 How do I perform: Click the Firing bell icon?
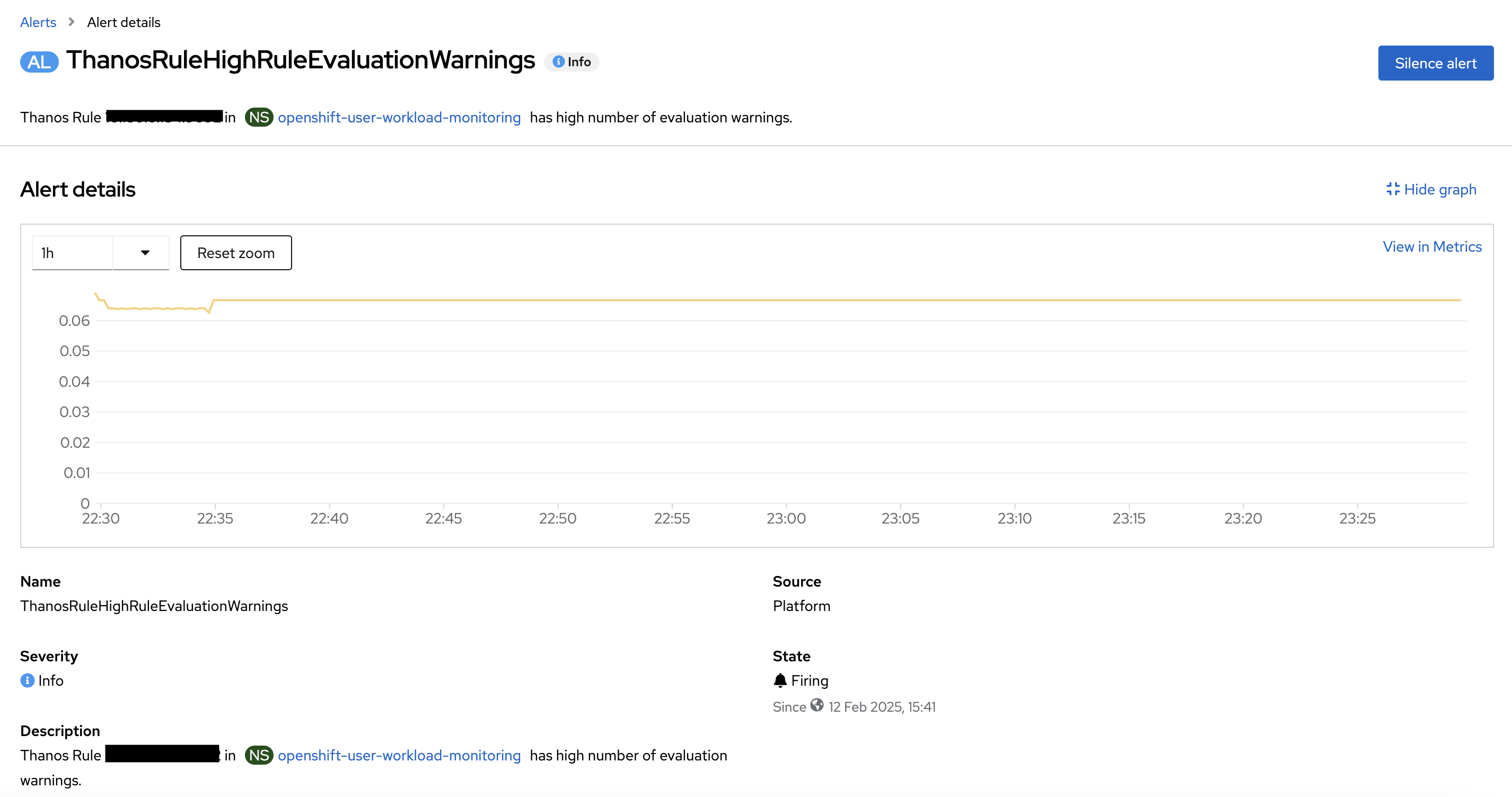click(x=779, y=680)
